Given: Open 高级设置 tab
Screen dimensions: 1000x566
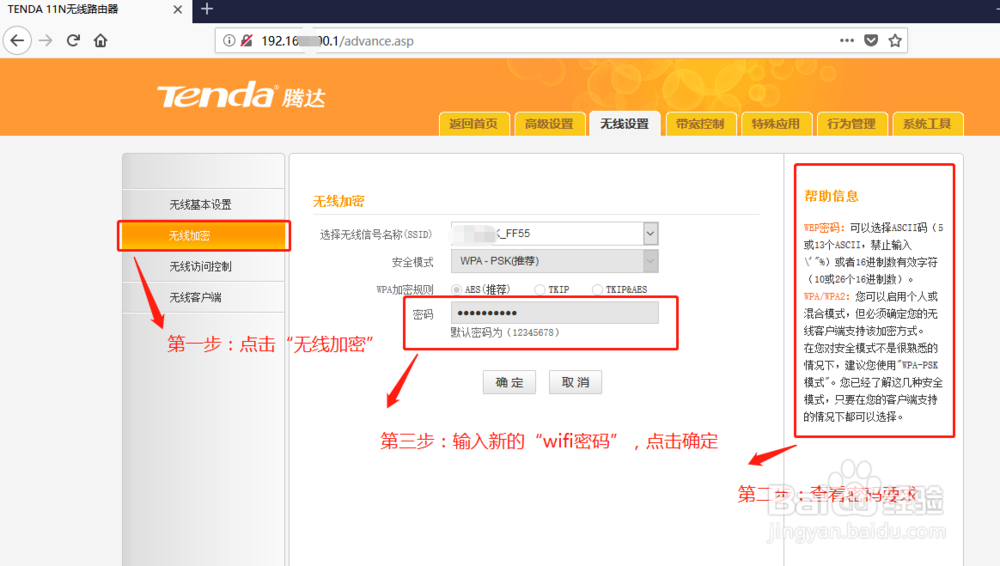Looking at the screenshot, I should (x=549, y=124).
